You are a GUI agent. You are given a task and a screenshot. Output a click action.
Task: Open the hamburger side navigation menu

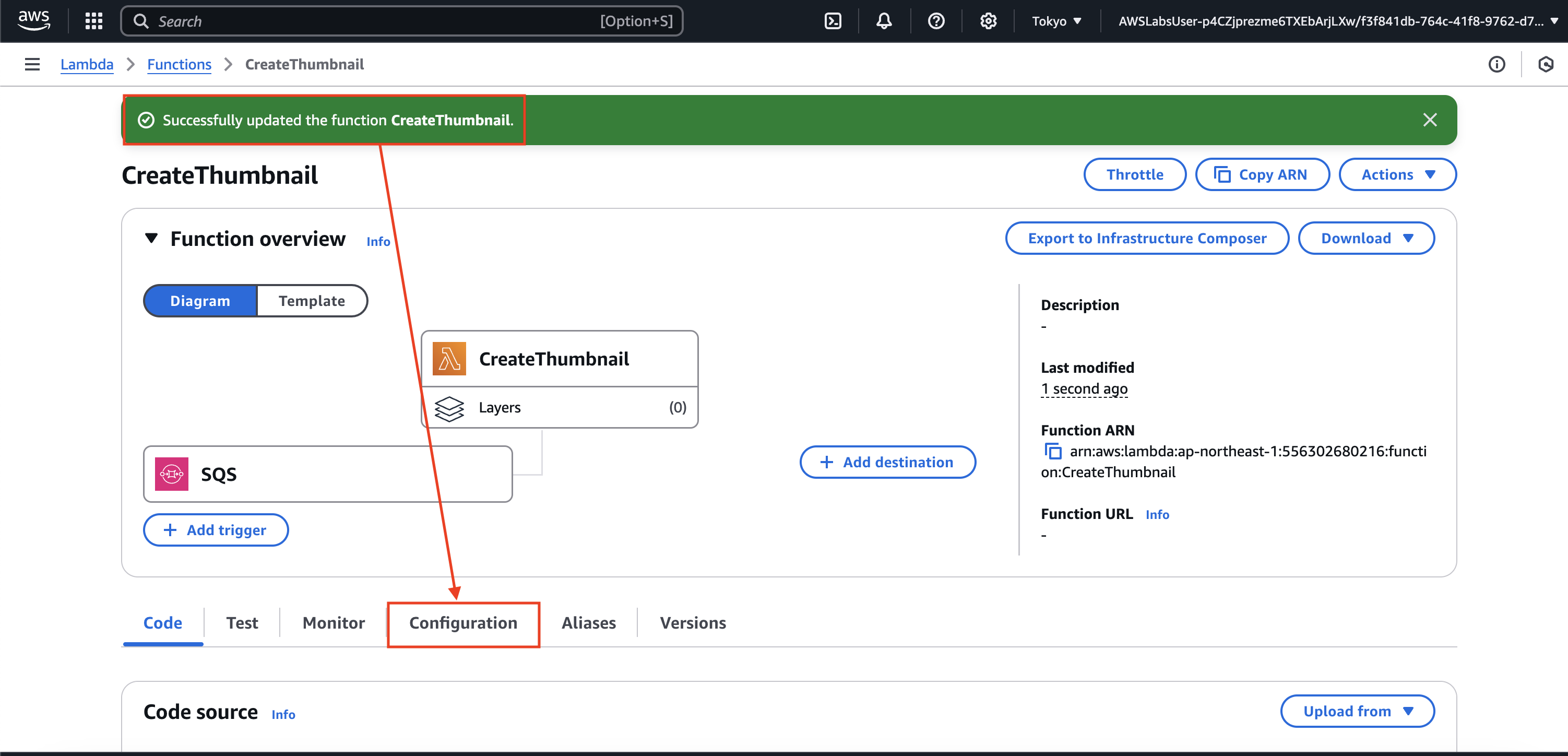32,64
